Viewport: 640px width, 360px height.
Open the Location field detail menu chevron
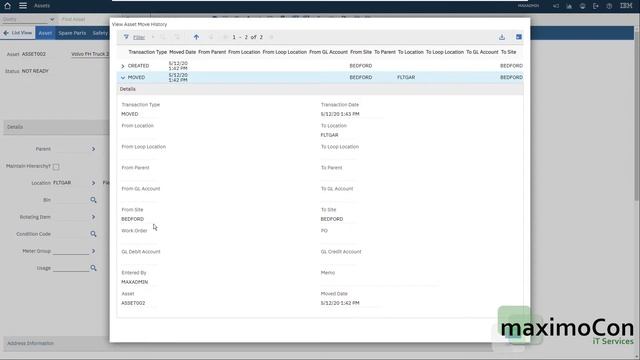(93, 183)
